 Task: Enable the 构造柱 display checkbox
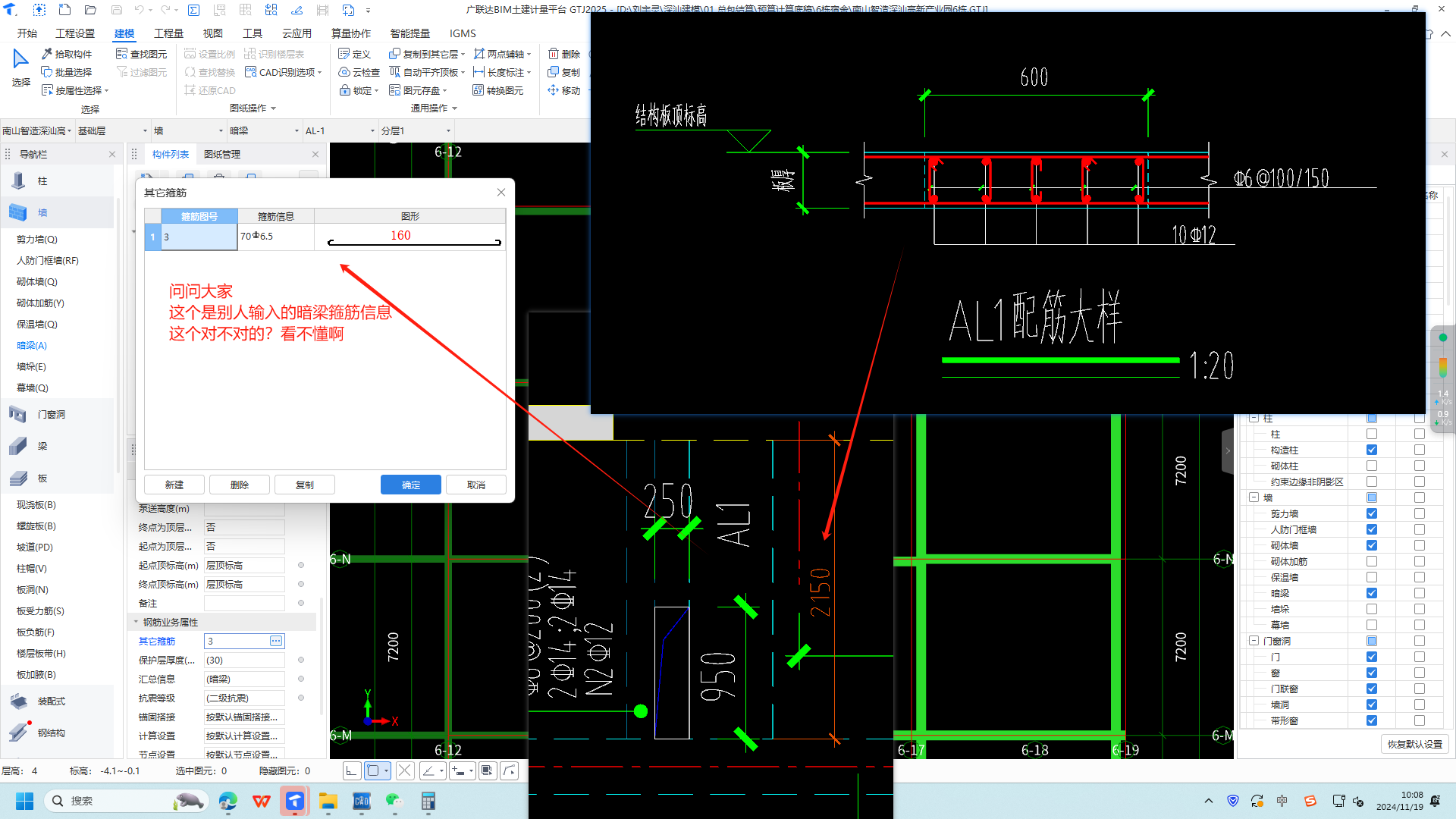click(x=1371, y=450)
